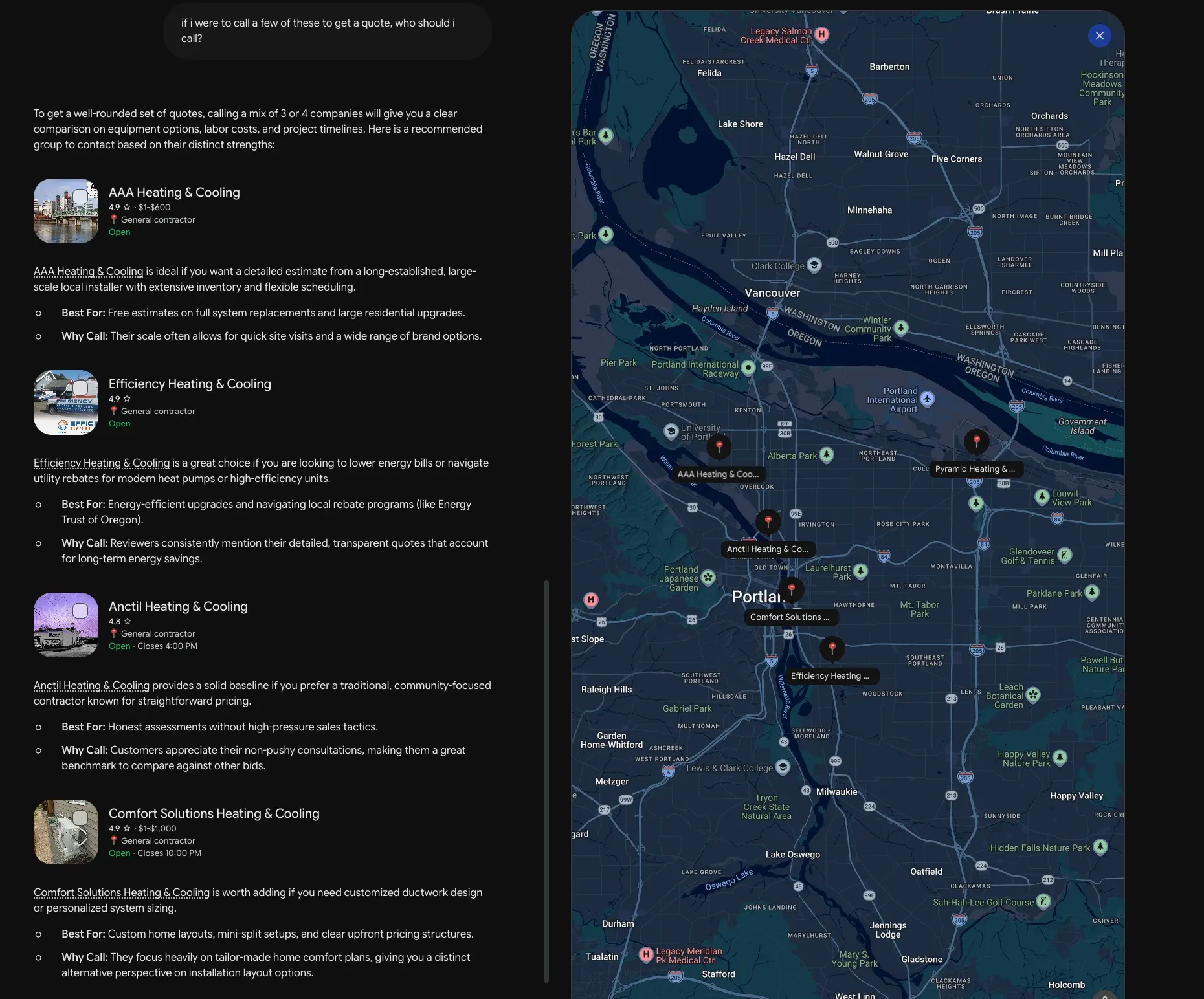Open the Anctil Heating & Cooling card title
This screenshot has height=999, width=1204.
pyautogui.click(x=178, y=606)
